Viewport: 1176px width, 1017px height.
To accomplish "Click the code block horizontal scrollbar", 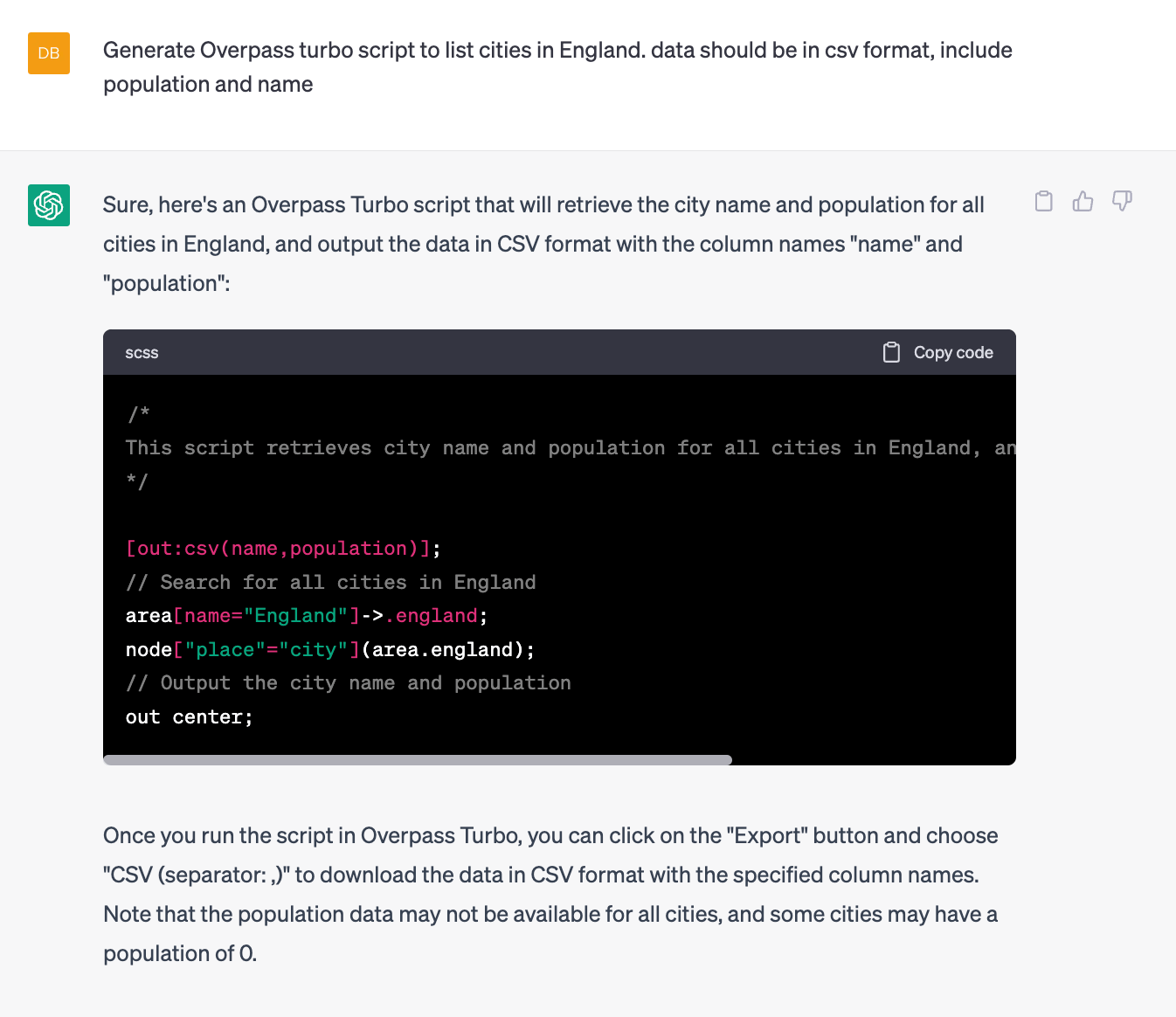I will tap(418, 760).
